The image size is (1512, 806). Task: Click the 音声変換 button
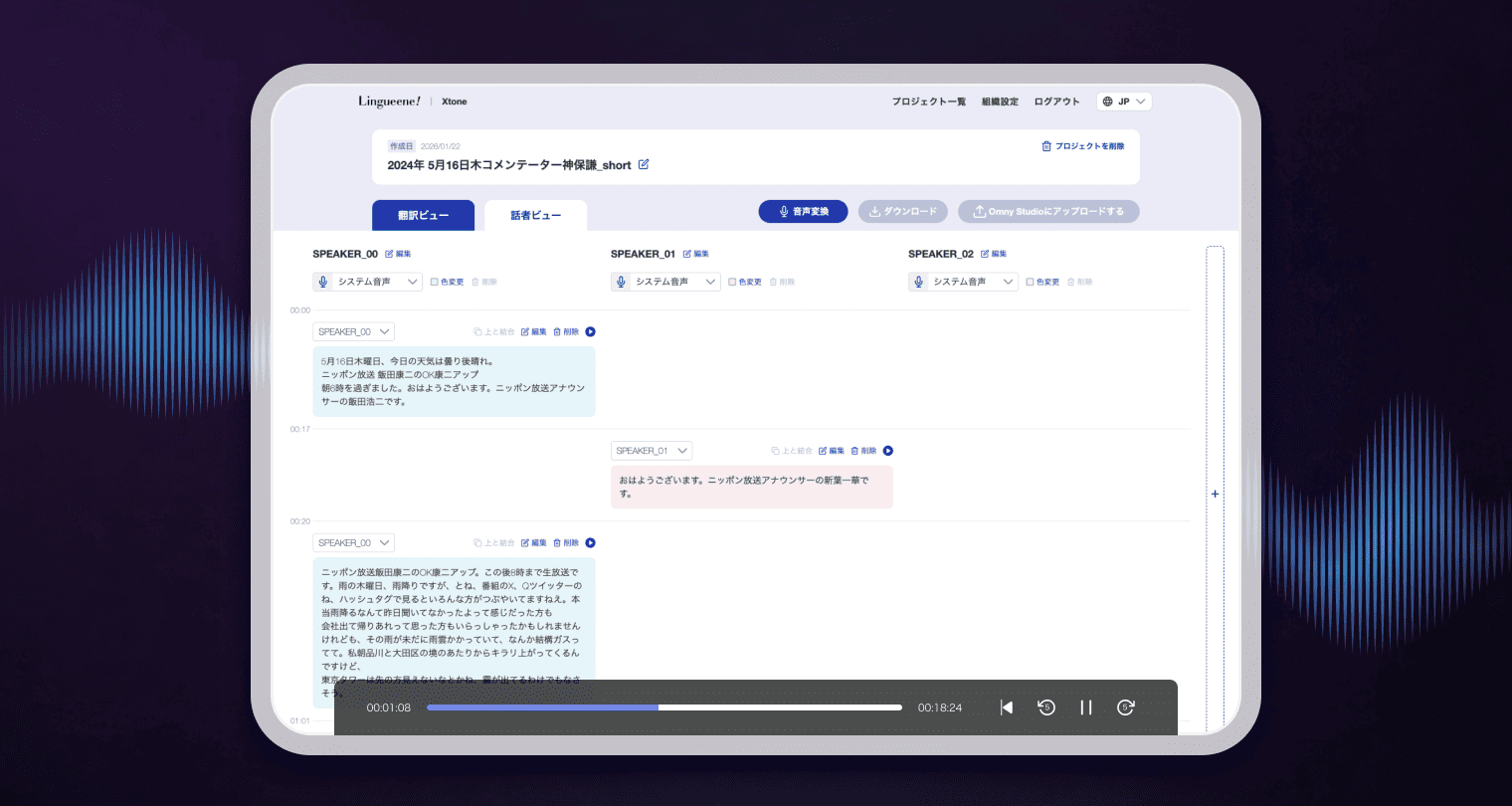(803, 212)
